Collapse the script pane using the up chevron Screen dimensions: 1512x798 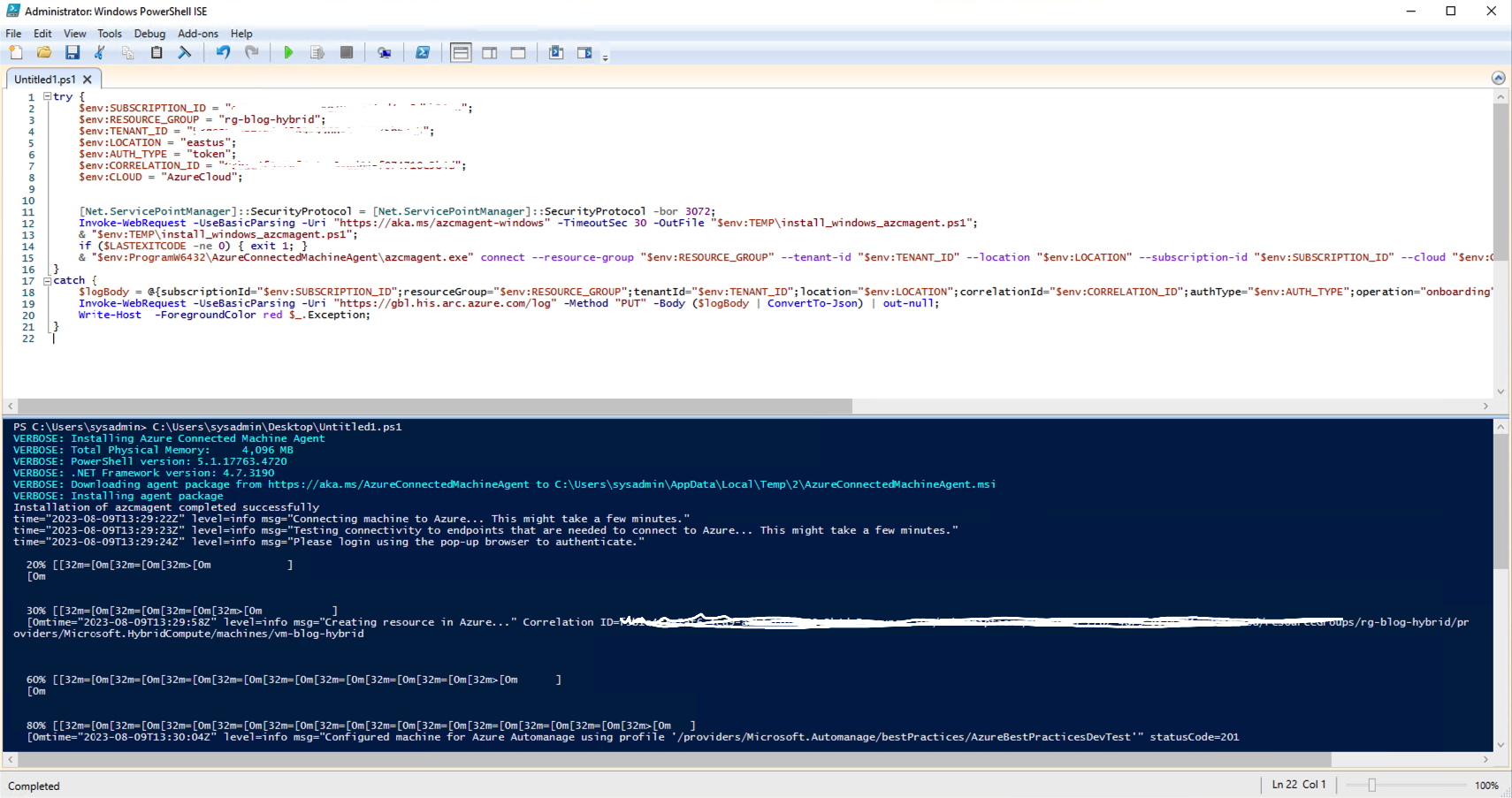pos(1498,78)
